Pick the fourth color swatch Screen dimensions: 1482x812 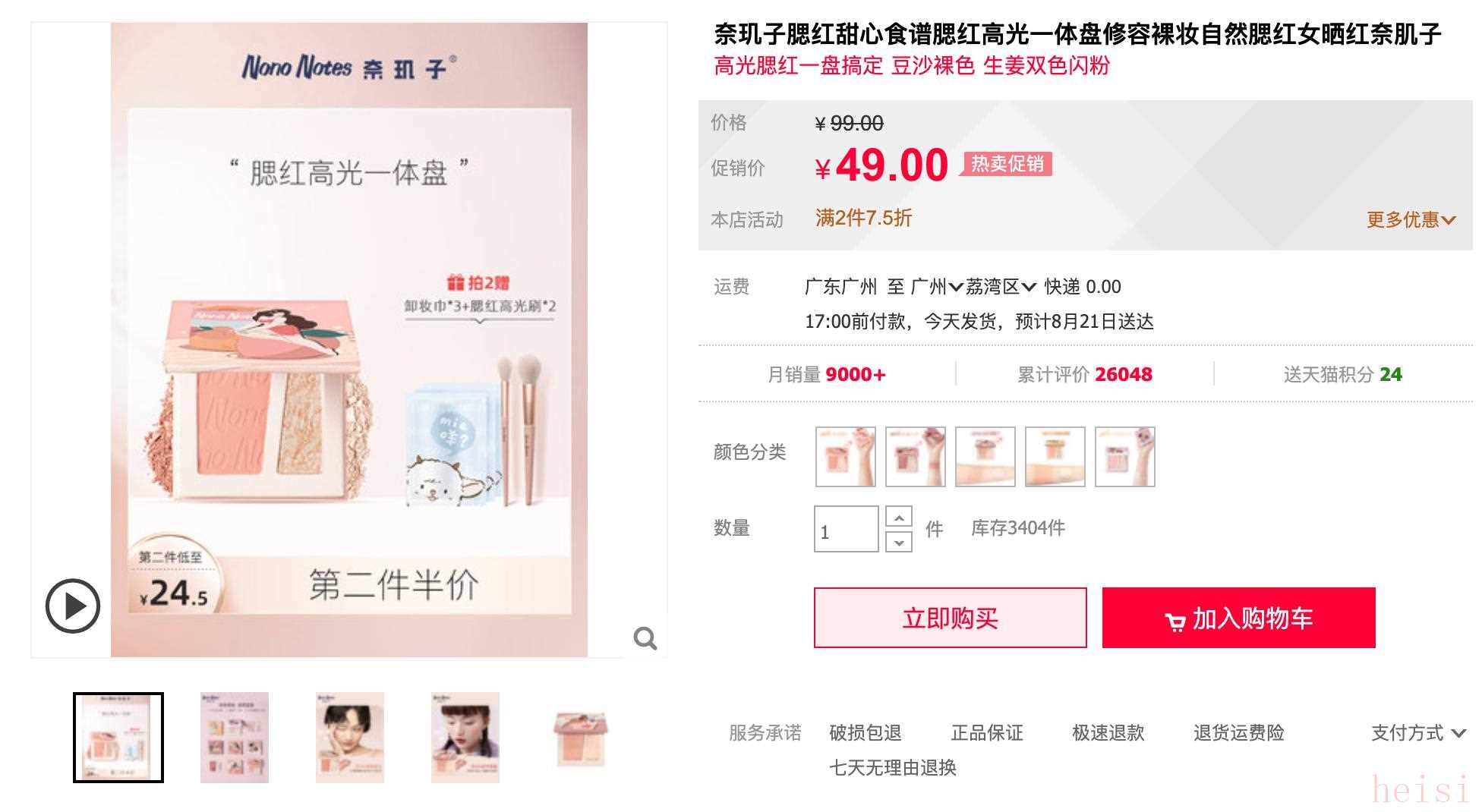[1055, 456]
